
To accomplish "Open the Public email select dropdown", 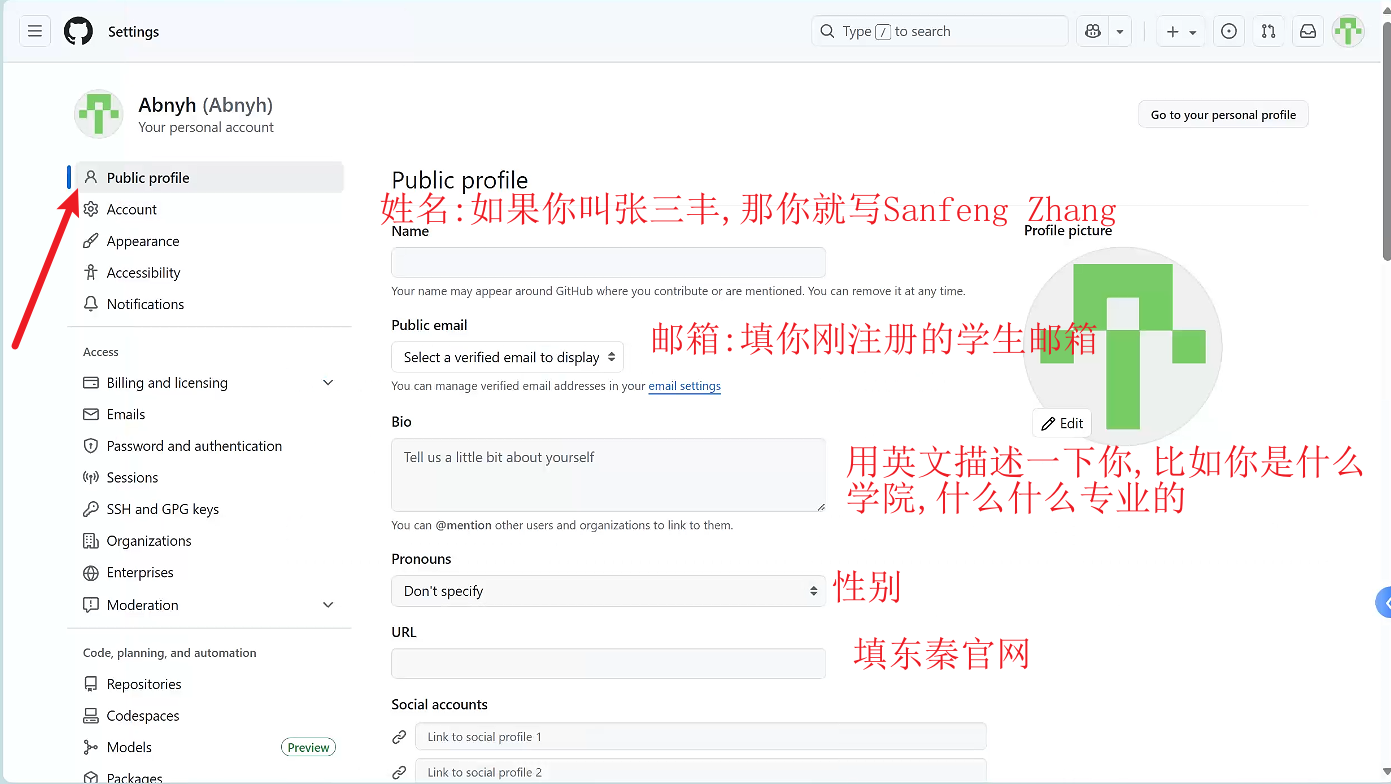I will coord(507,357).
